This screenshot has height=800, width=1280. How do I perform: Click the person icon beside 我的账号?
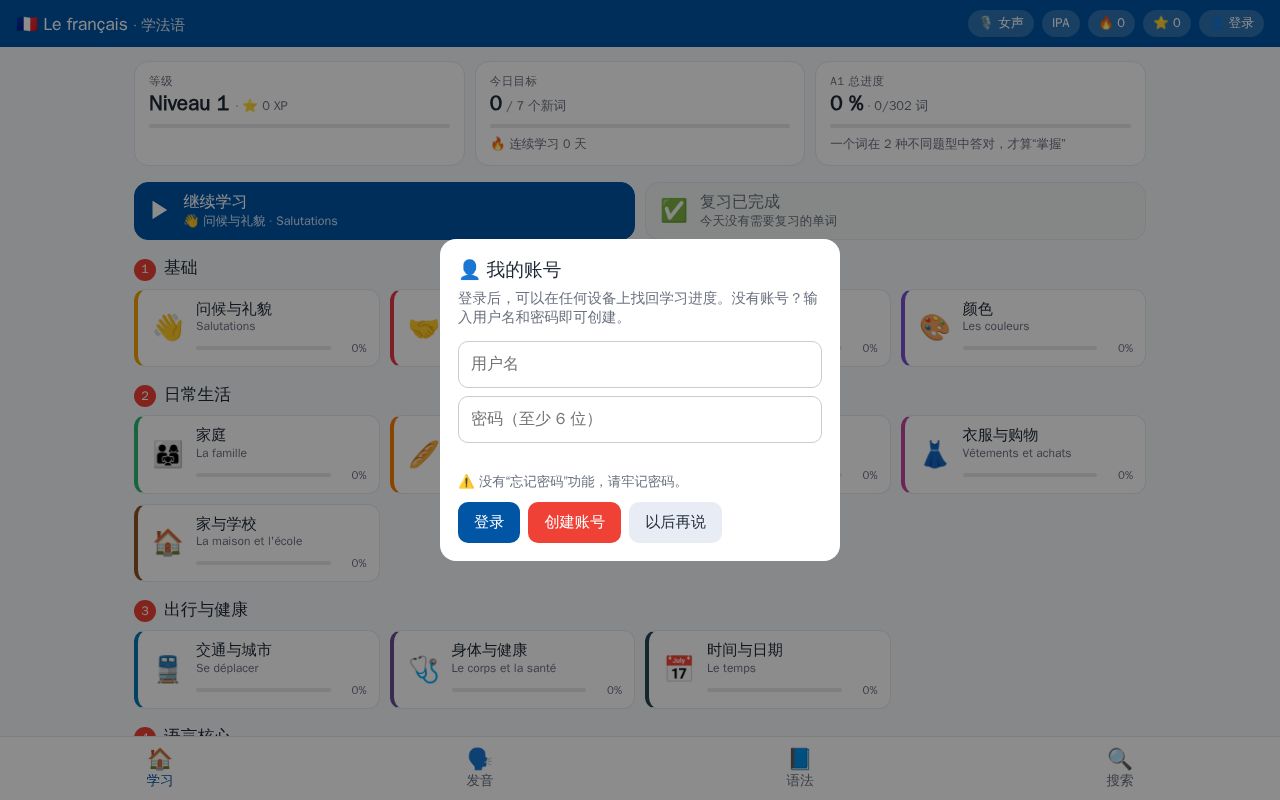click(469, 270)
